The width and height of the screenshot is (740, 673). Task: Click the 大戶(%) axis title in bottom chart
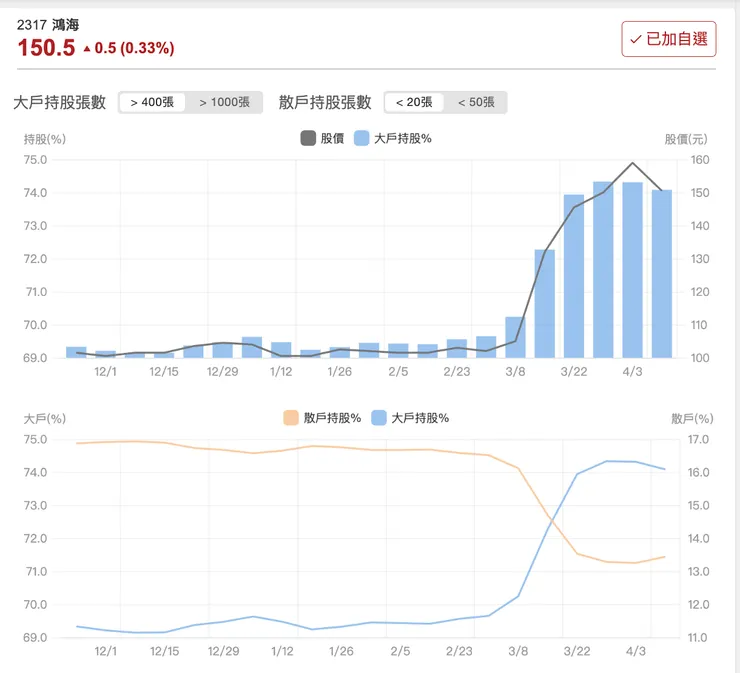click(45, 419)
